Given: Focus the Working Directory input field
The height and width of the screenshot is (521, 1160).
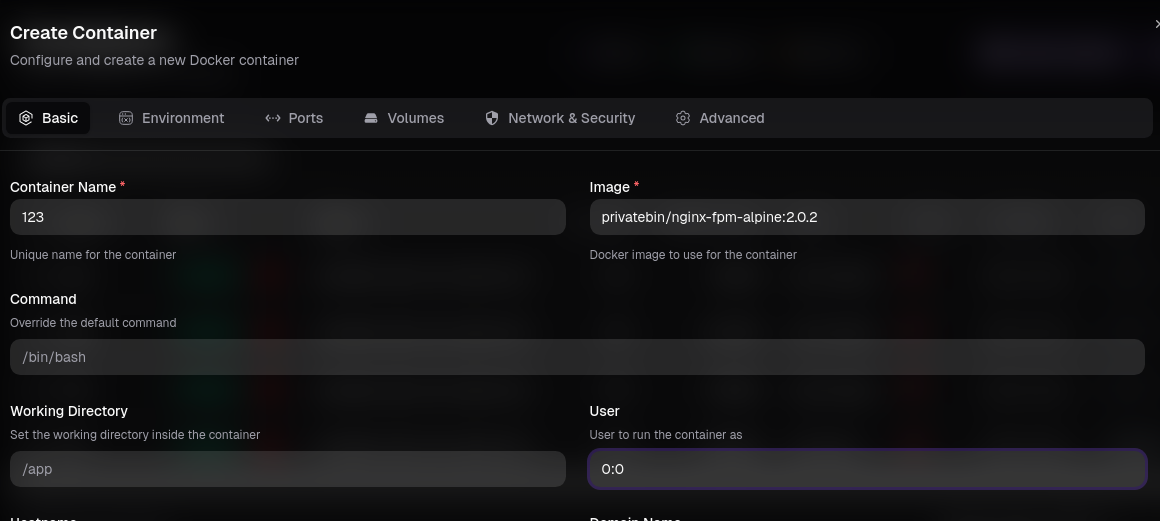Looking at the screenshot, I should (x=287, y=469).
